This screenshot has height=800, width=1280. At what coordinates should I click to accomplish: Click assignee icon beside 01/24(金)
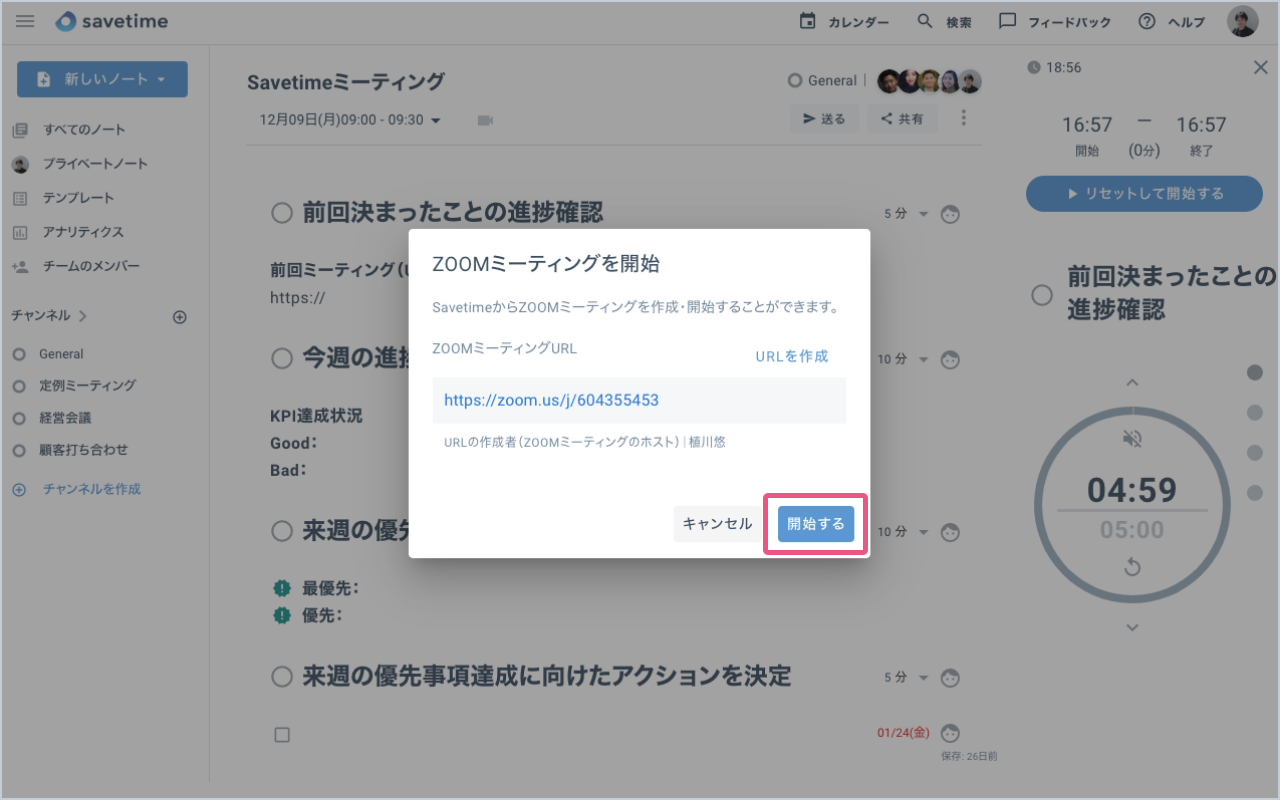(951, 733)
